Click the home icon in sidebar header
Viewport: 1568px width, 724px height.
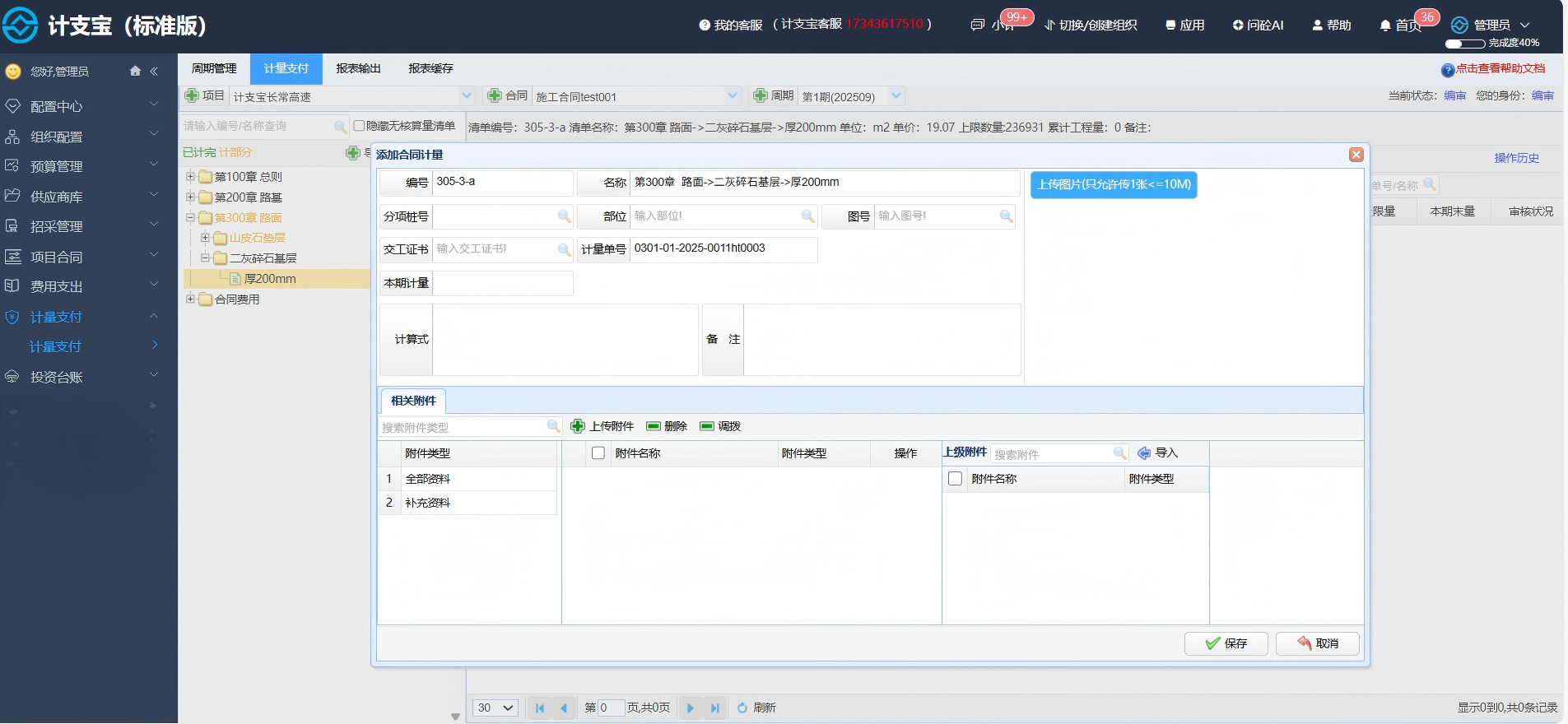click(x=135, y=71)
